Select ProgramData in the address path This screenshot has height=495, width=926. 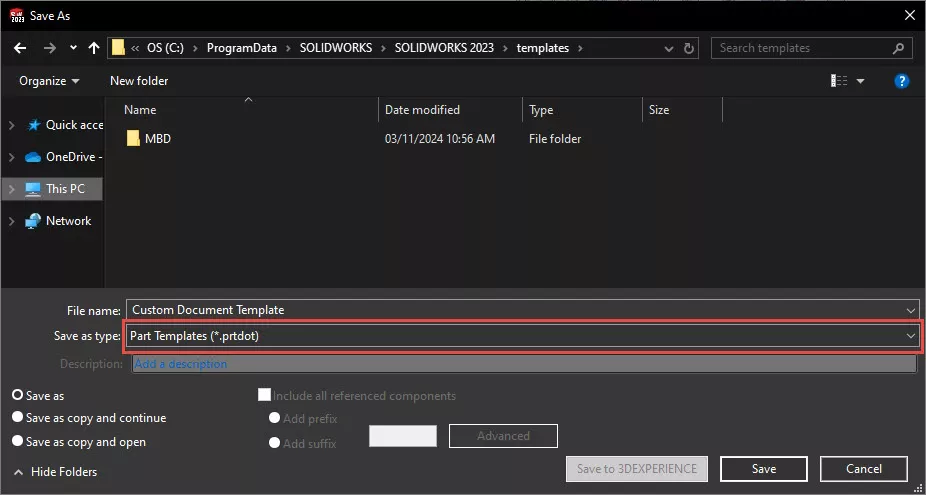click(242, 48)
